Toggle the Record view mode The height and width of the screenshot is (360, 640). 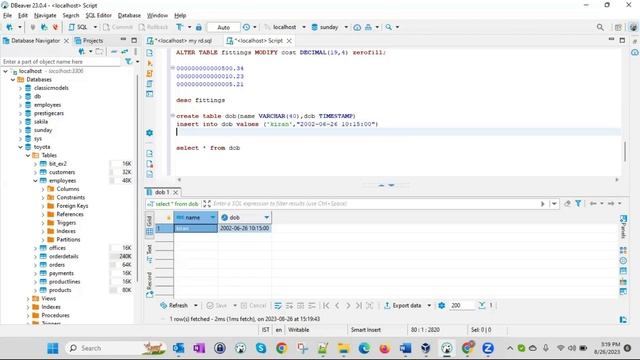coord(149,284)
